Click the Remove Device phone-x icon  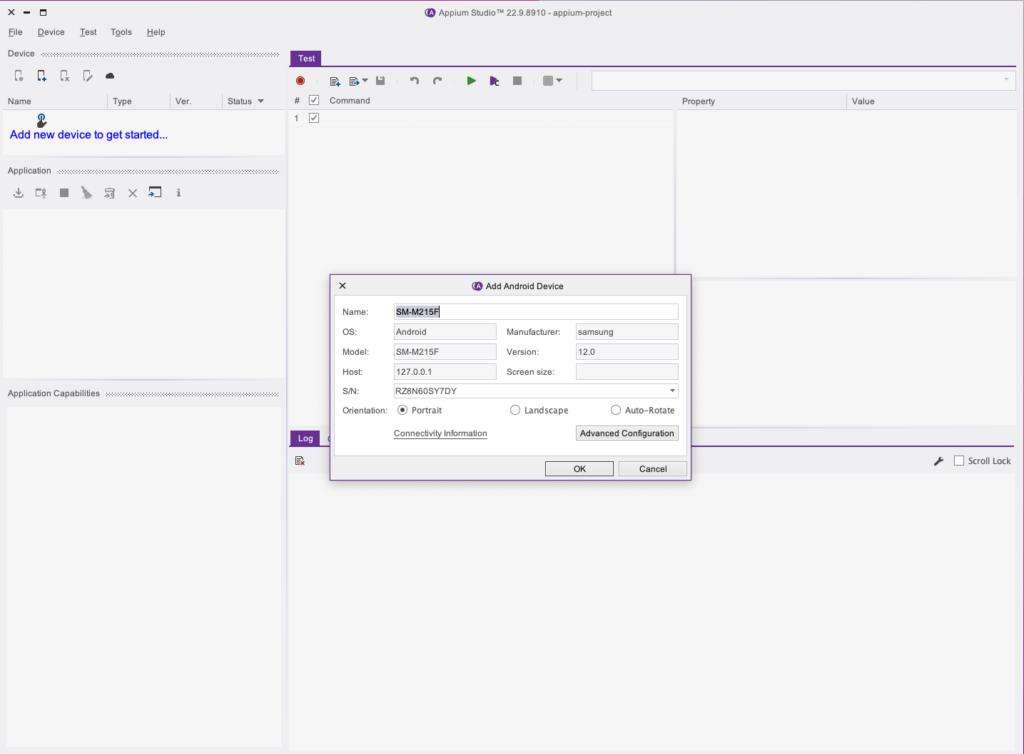tap(65, 76)
